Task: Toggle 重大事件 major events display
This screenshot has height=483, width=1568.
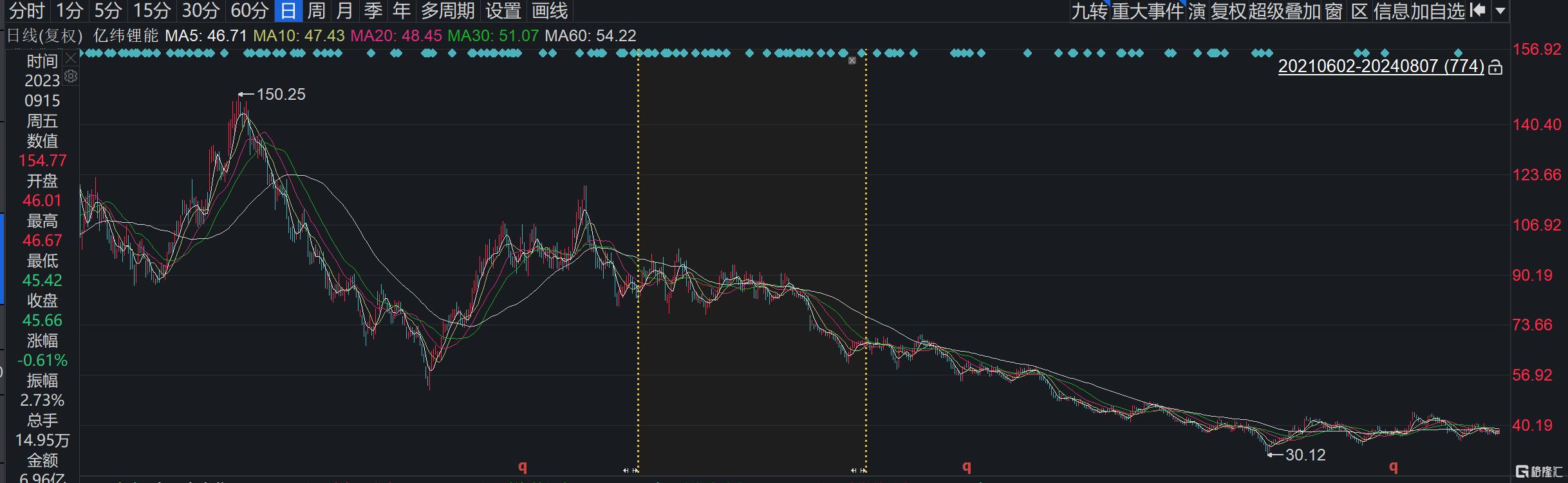Action: point(1148,11)
